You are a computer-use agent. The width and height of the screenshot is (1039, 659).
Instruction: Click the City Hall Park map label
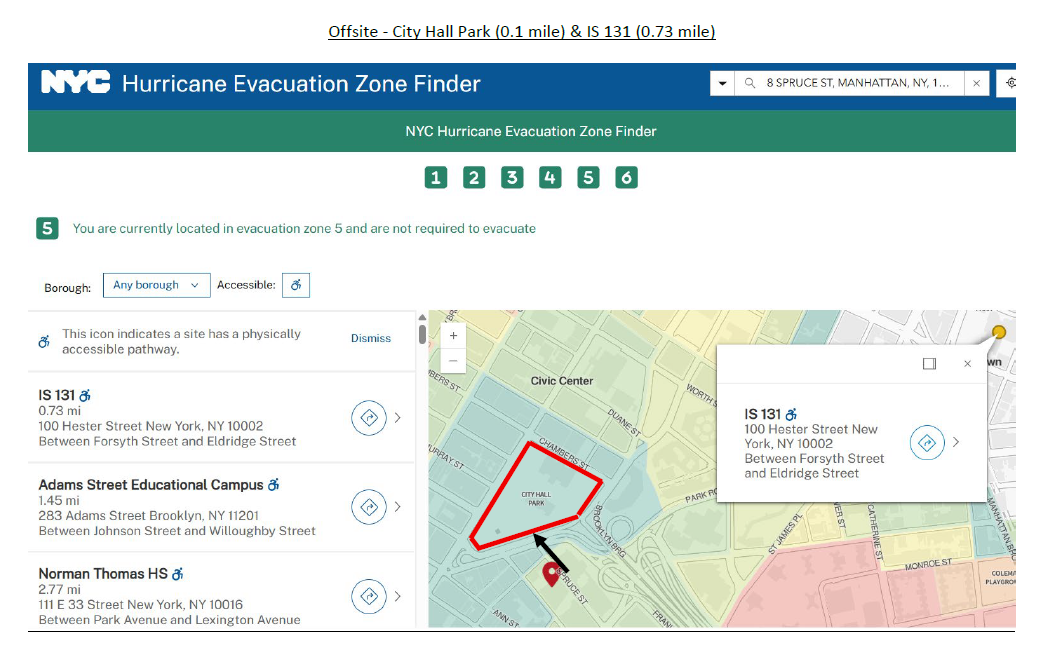[536, 499]
